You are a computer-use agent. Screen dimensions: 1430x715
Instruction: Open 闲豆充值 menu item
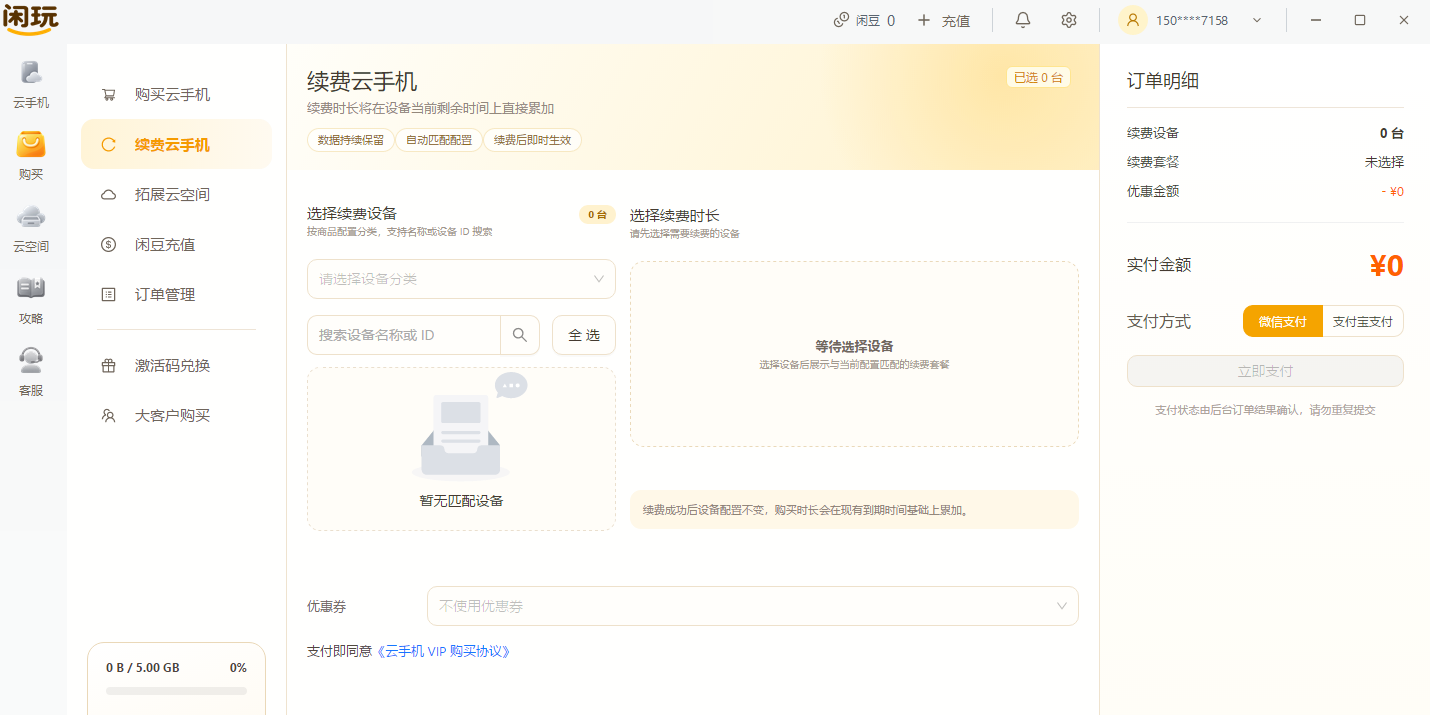[177, 245]
